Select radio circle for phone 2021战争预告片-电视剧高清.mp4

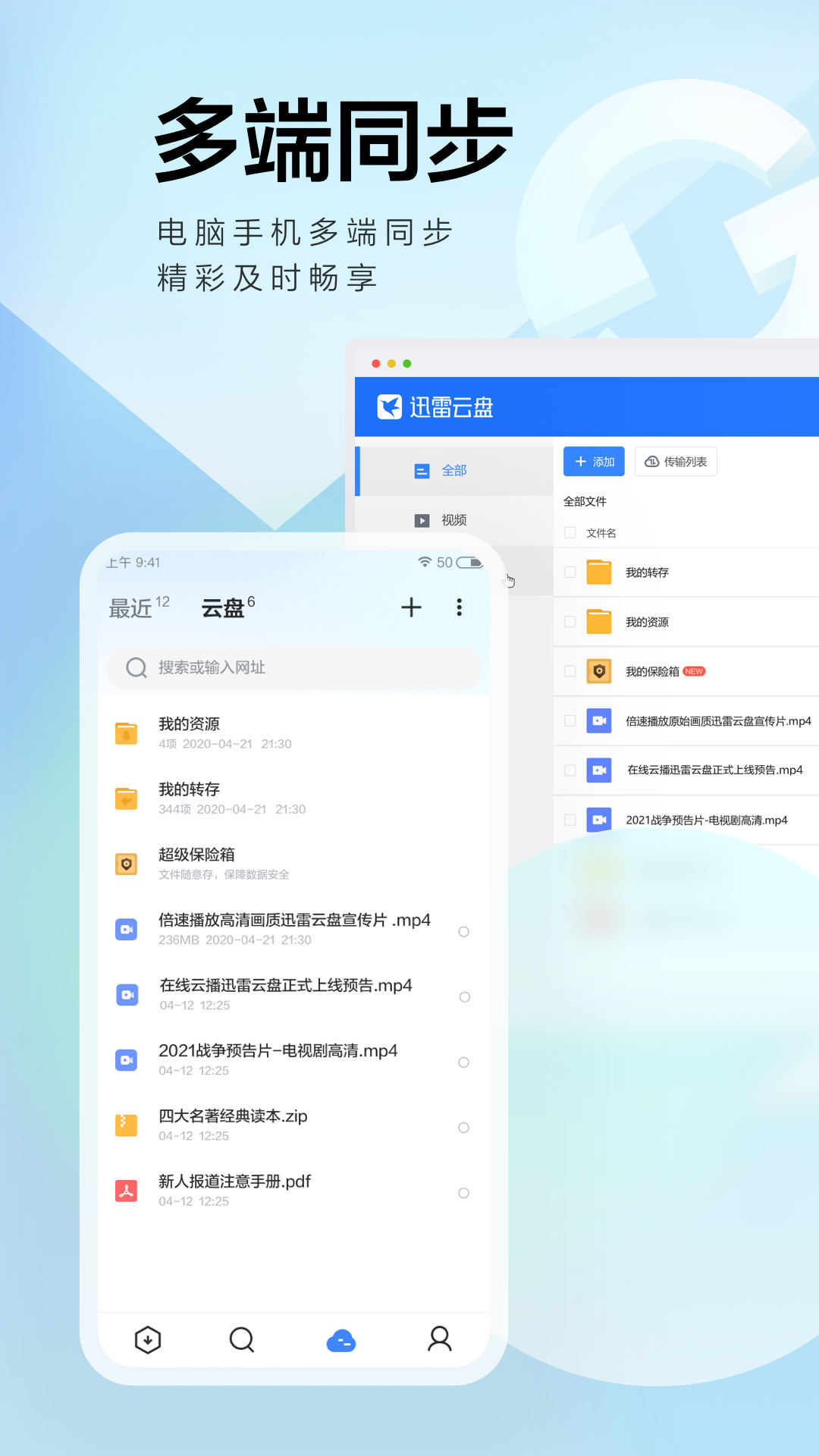click(x=464, y=1062)
